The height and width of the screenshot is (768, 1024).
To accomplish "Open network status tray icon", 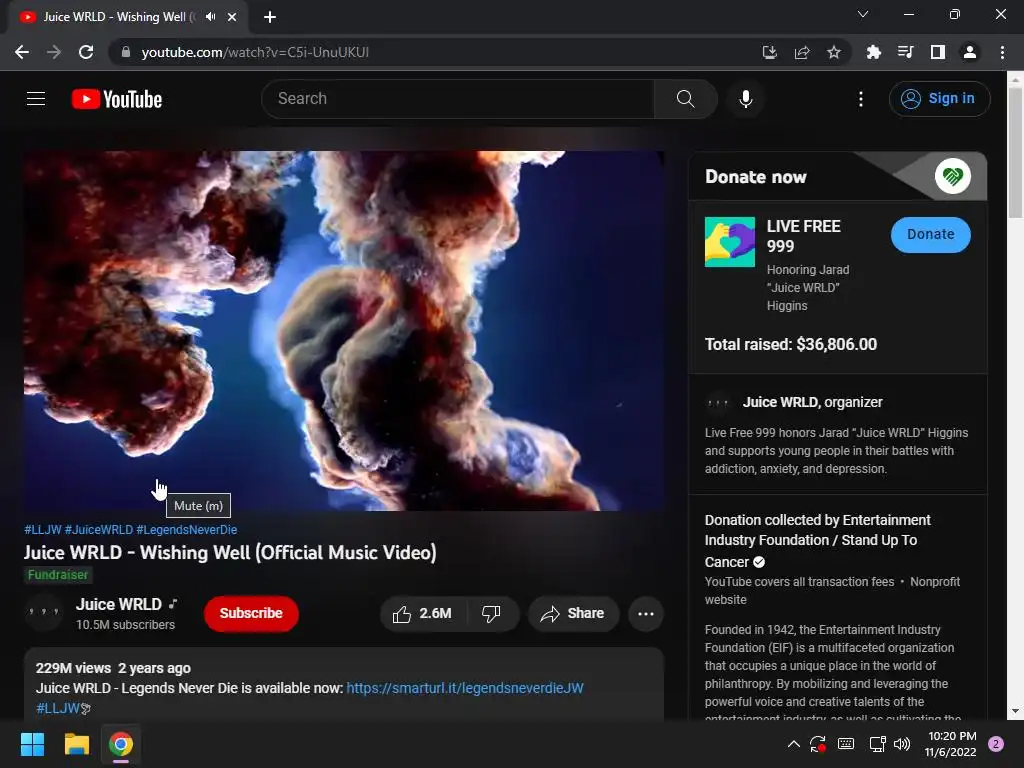I will click(877, 744).
